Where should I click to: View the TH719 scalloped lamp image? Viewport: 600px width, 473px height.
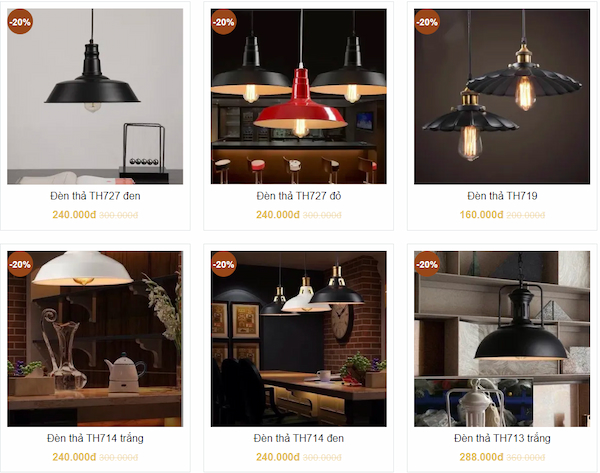(x=502, y=96)
